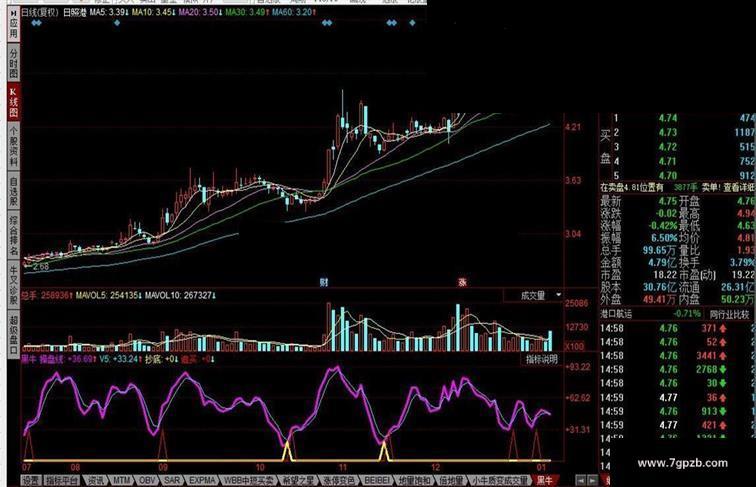Click the first yellow 抄底 signal spike
The height and width of the screenshot is (487, 756).
coord(287,451)
